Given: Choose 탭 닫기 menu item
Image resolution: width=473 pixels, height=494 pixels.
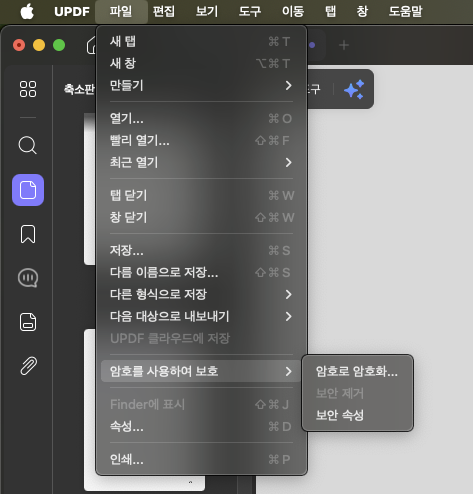Looking at the screenshot, I should coord(201,196).
